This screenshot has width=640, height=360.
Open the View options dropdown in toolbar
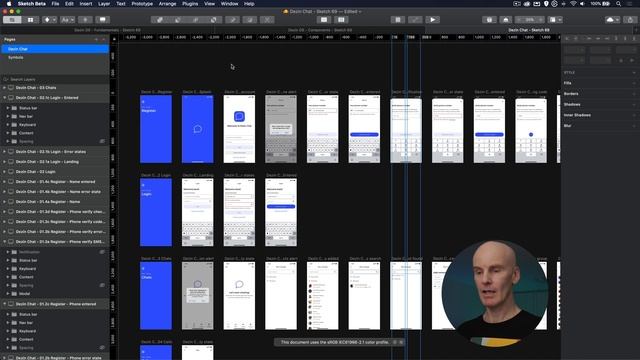coord(555,20)
